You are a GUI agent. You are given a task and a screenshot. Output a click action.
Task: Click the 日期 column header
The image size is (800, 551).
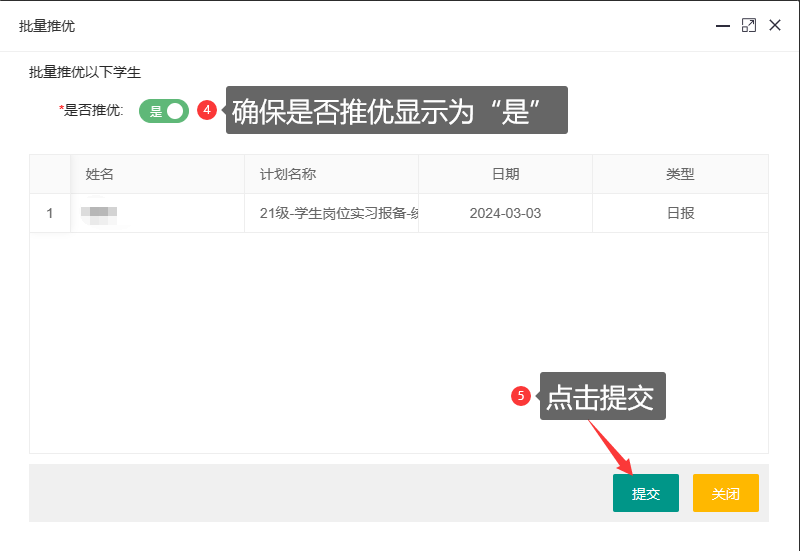[x=505, y=174]
